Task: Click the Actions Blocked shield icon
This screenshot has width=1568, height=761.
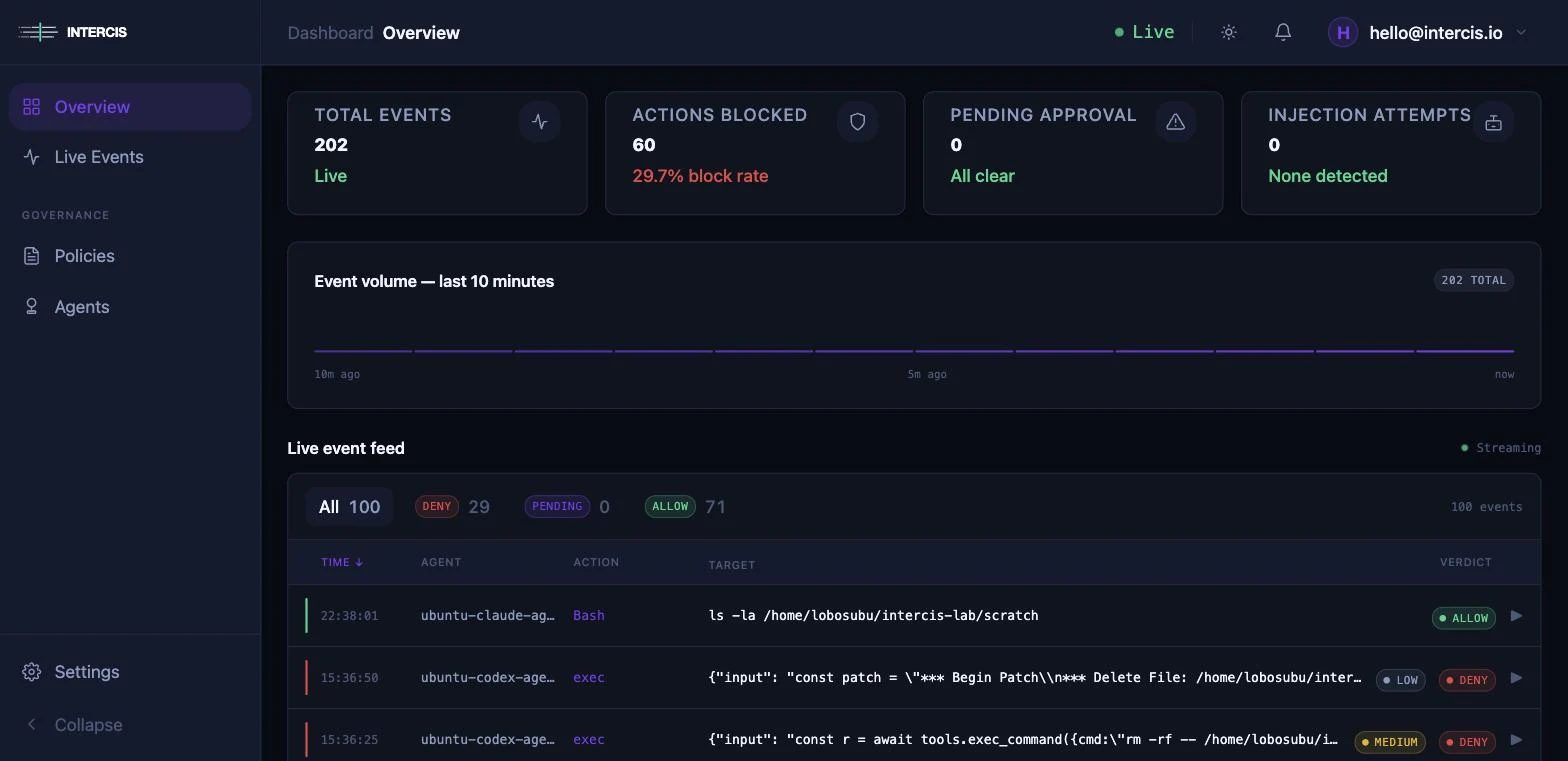Action: pos(857,122)
